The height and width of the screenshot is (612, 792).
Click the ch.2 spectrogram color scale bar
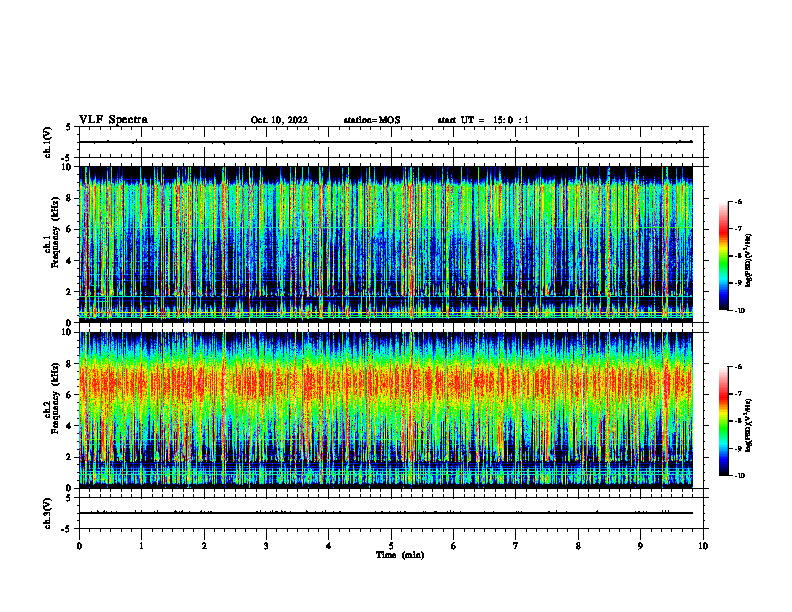[x=723, y=421]
